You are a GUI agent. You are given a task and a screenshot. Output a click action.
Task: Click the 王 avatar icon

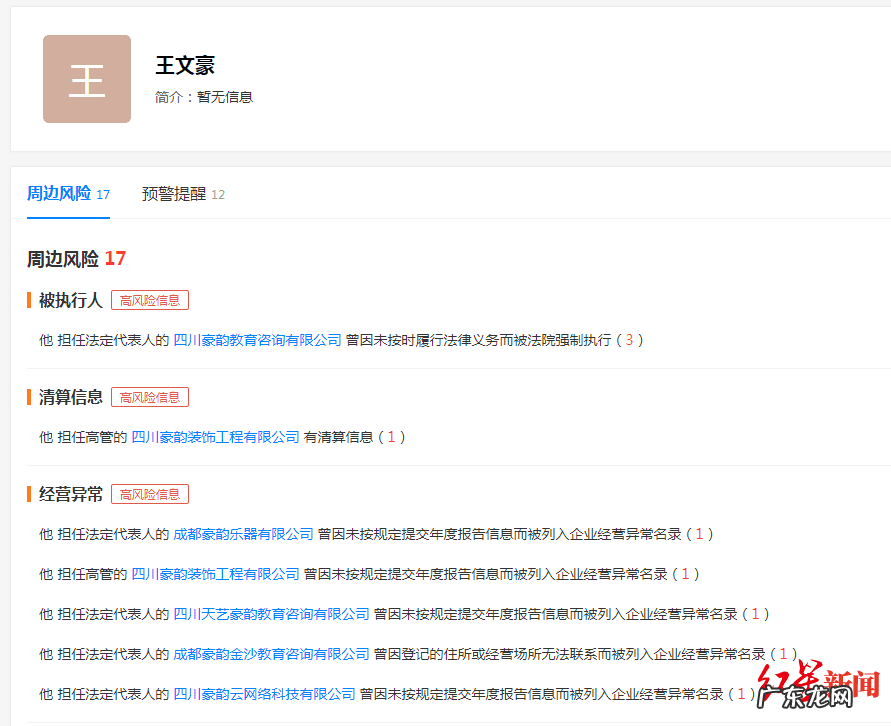(x=86, y=78)
